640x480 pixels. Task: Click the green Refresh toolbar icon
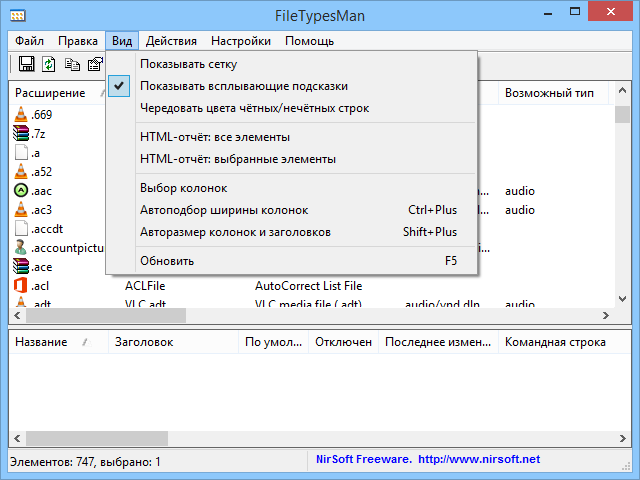click(x=49, y=64)
